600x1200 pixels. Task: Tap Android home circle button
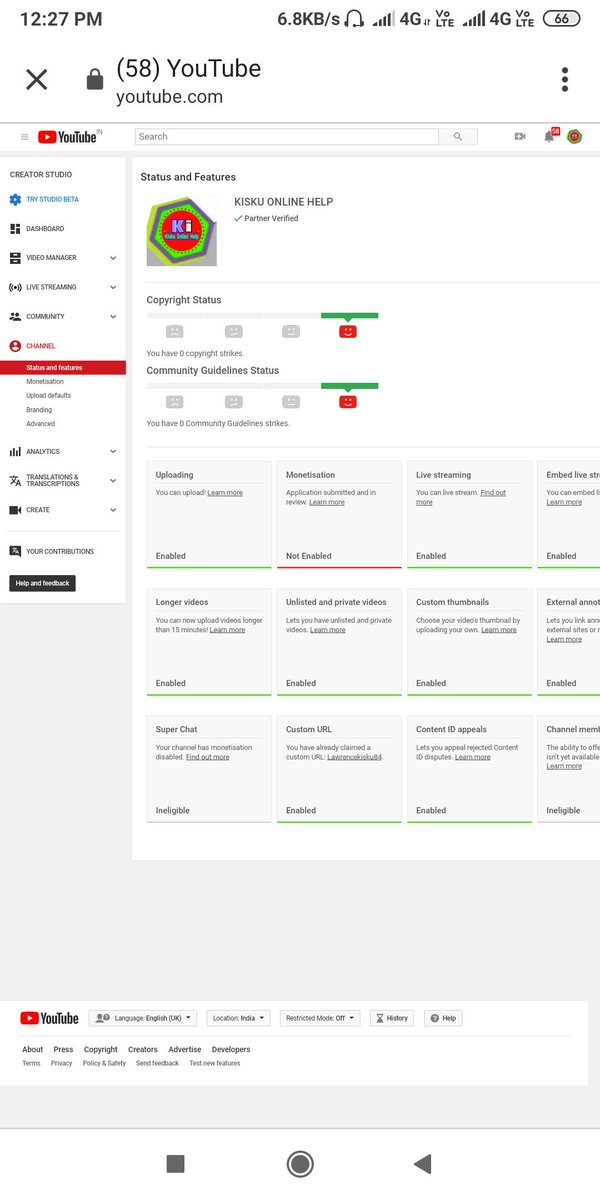coord(300,1163)
